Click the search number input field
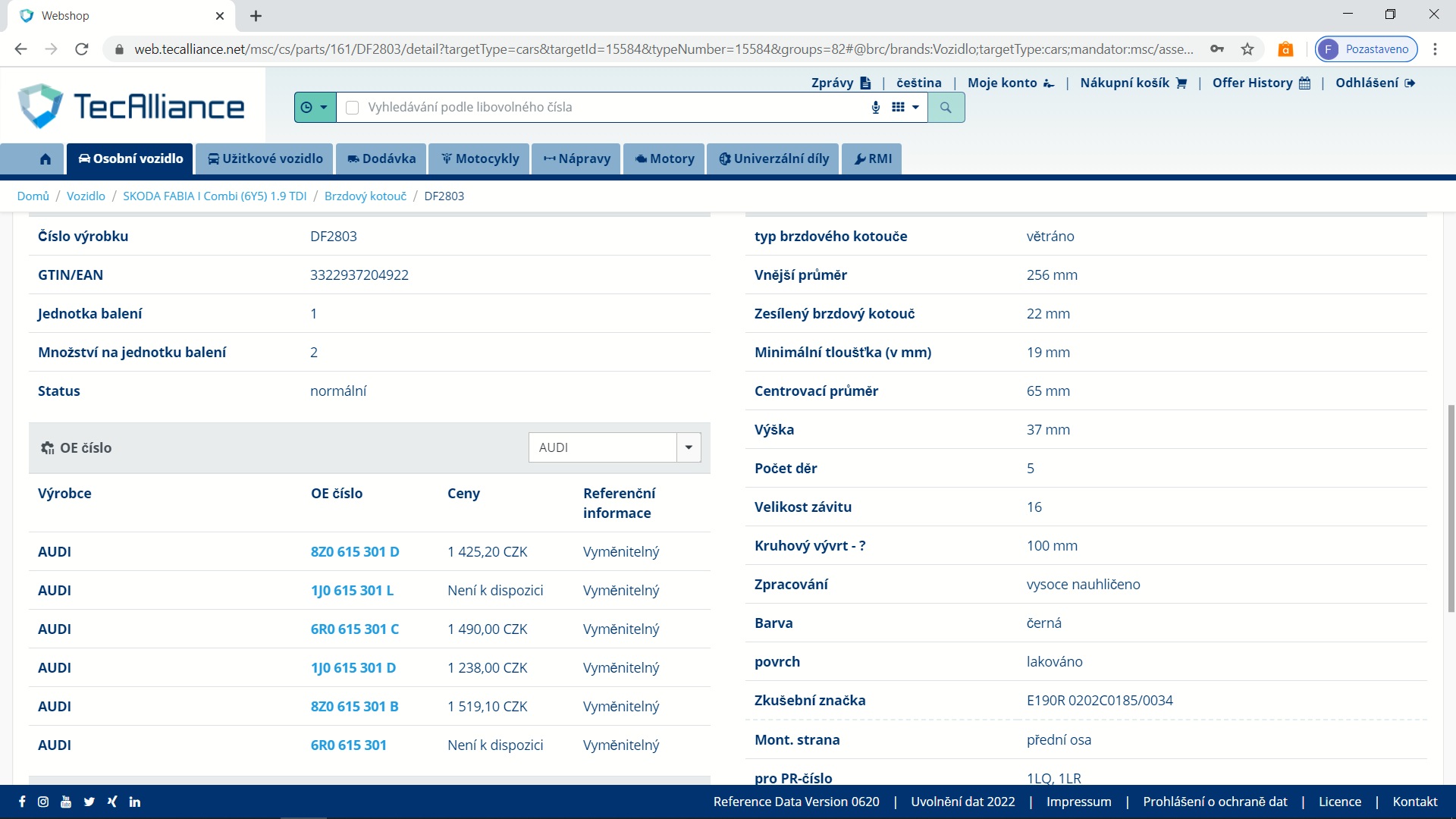Screen dimensions: 1456x819 [x=614, y=108]
